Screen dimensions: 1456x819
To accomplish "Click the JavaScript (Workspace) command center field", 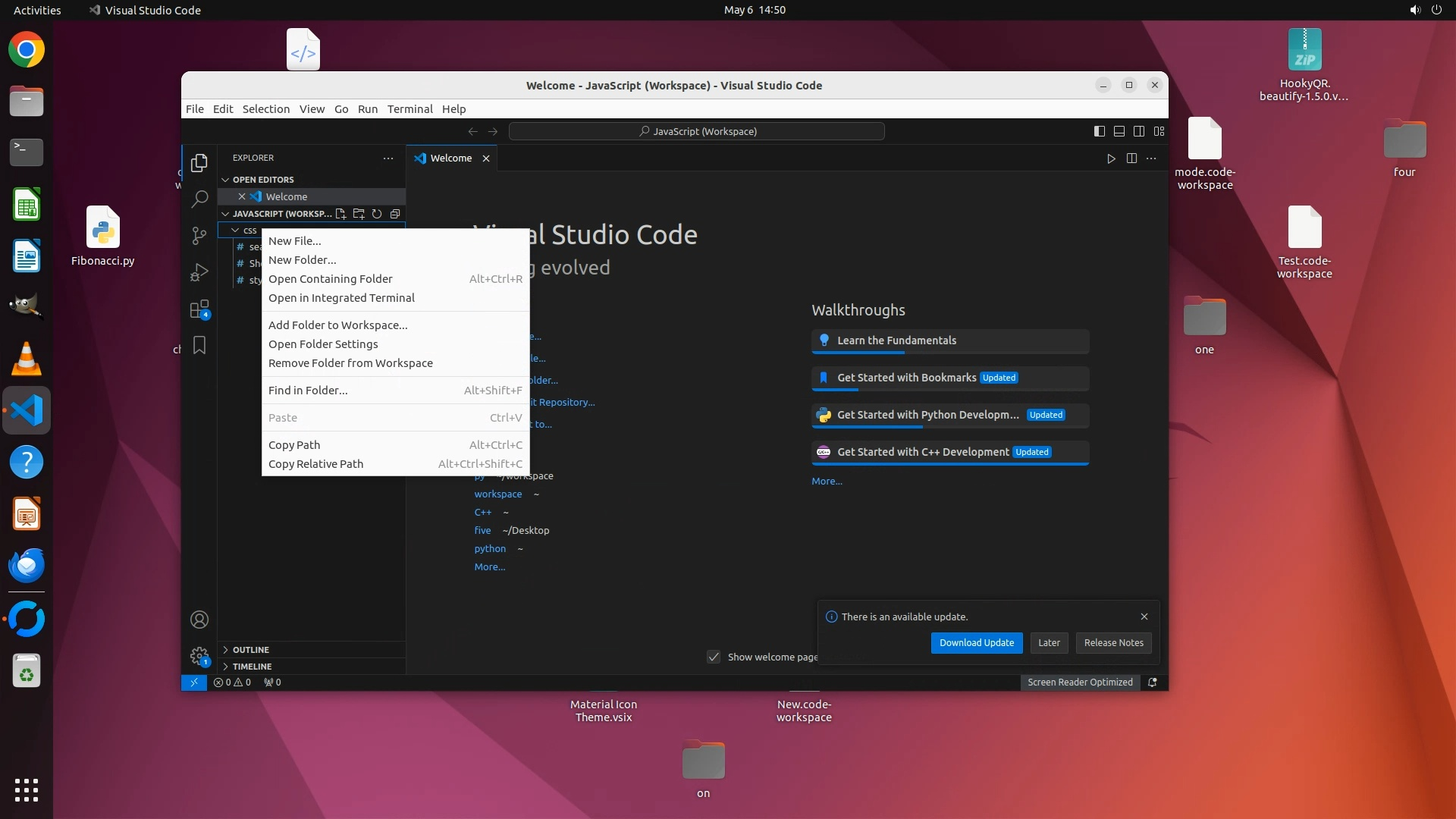I will pos(697,131).
